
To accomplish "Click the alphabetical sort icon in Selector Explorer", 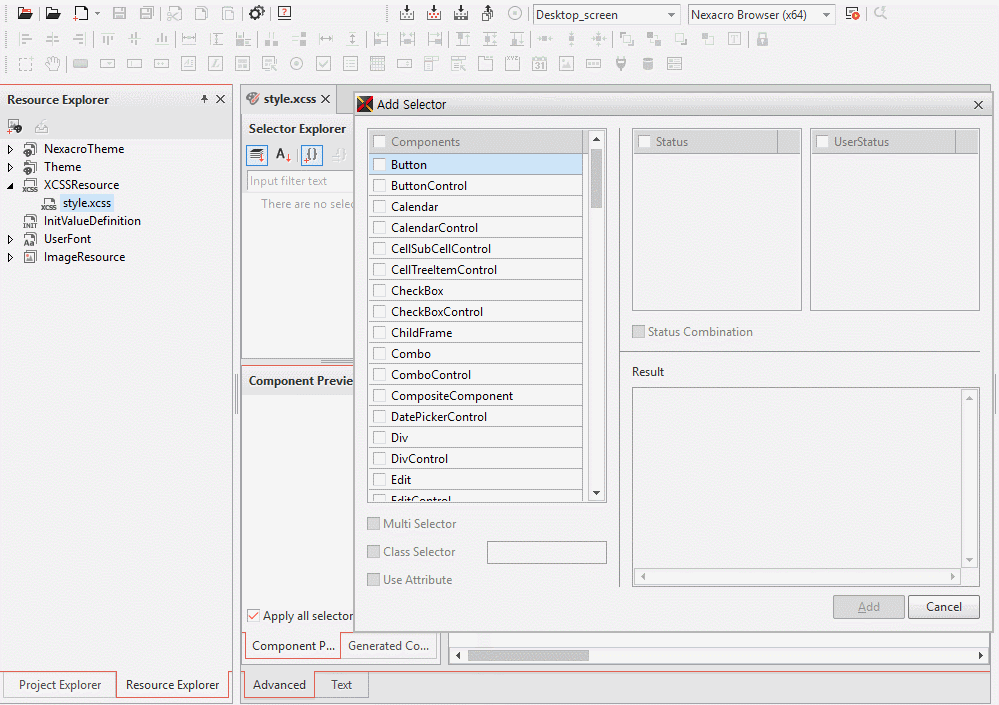I will pyautogui.click(x=284, y=155).
